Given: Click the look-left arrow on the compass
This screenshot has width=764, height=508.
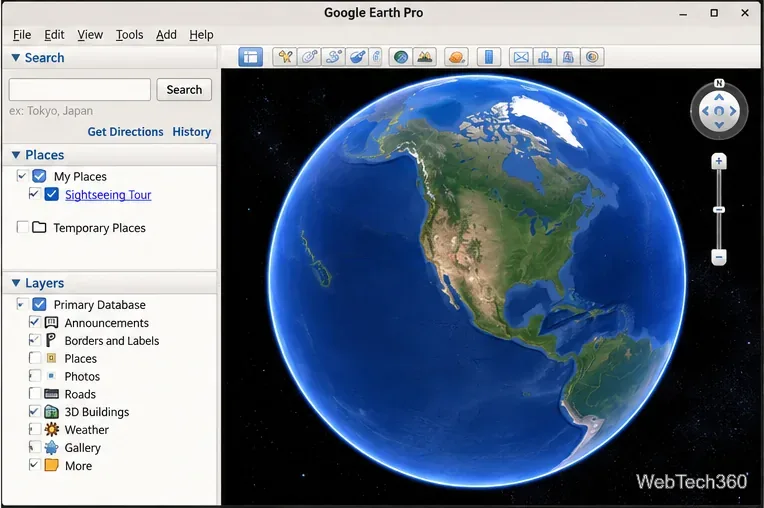Looking at the screenshot, I should 705,111.
